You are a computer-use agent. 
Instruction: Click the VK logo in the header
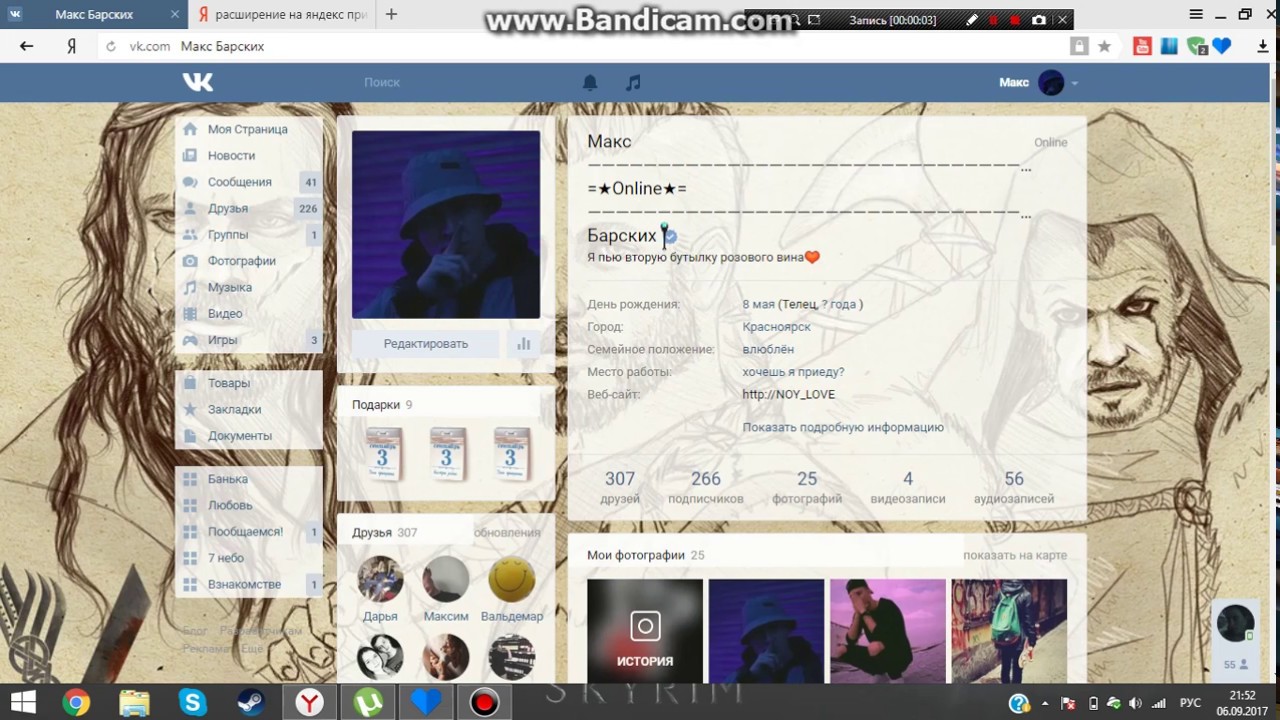coord(198,82)
